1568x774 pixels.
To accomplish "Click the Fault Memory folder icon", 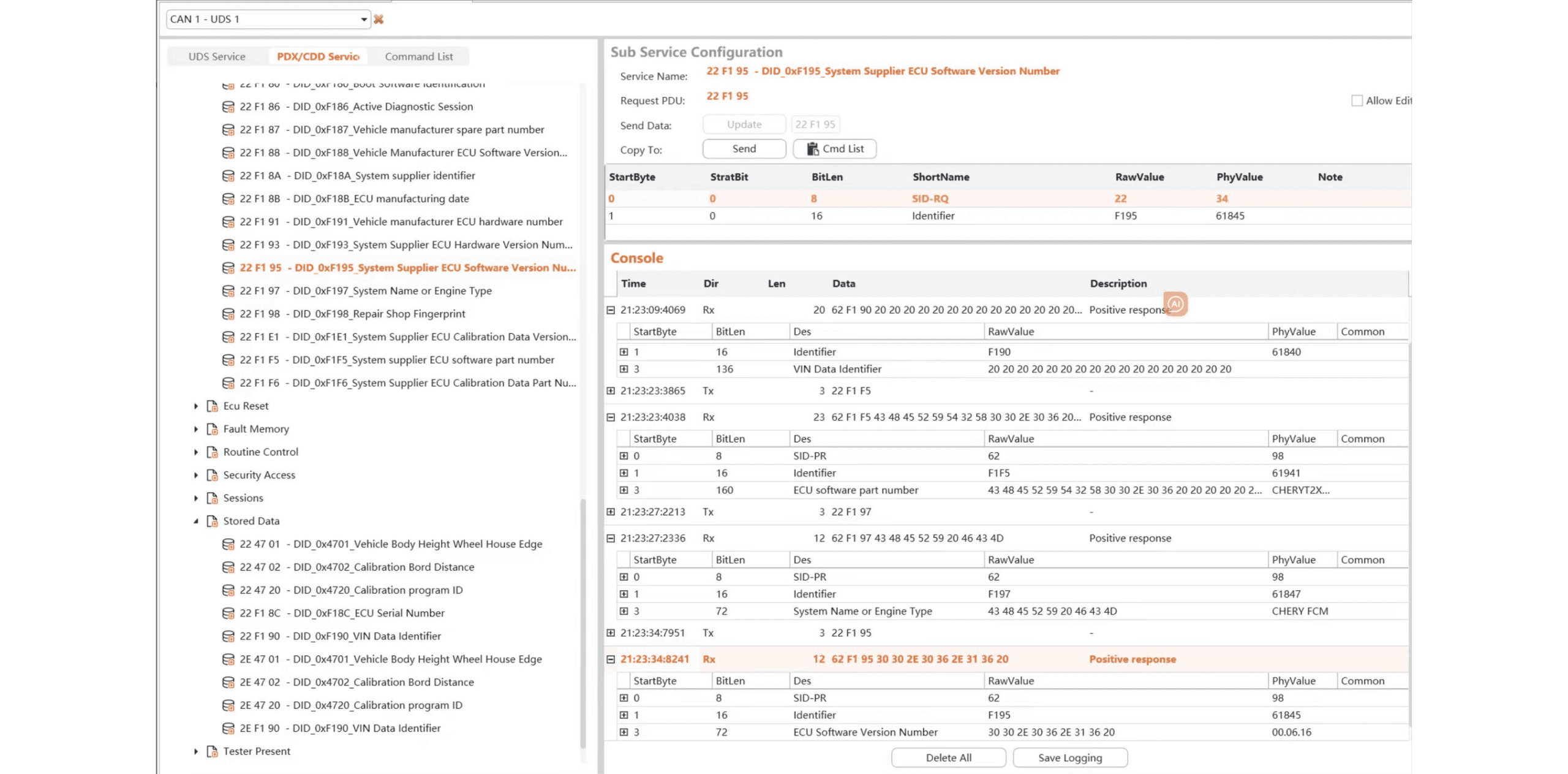I will coord(213,429).
